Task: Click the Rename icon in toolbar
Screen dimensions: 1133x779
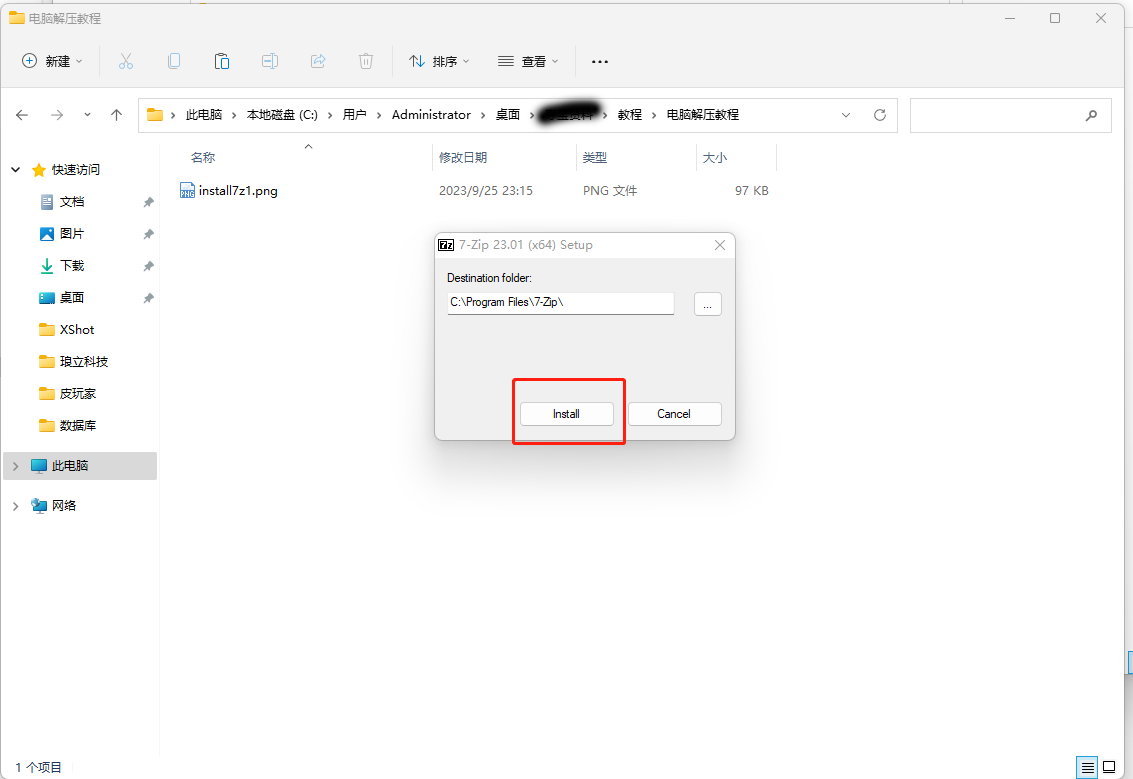Action: (x=270, y=61)
